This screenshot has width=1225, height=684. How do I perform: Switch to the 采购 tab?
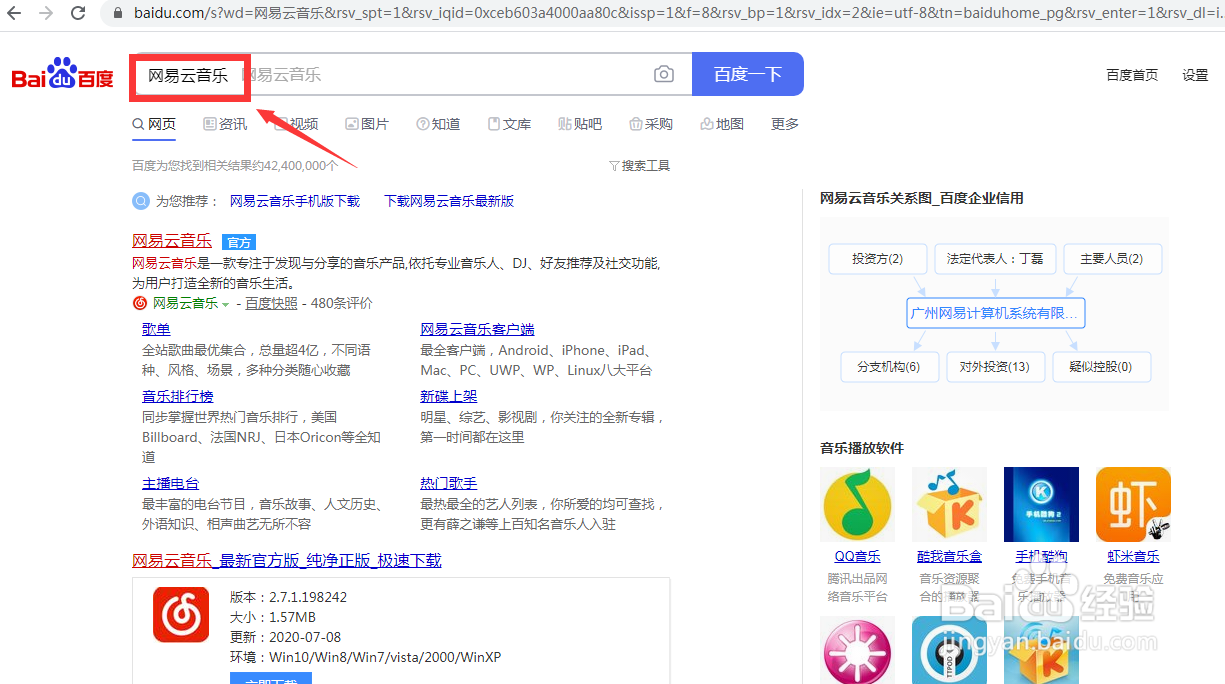[x=651, y=124]
